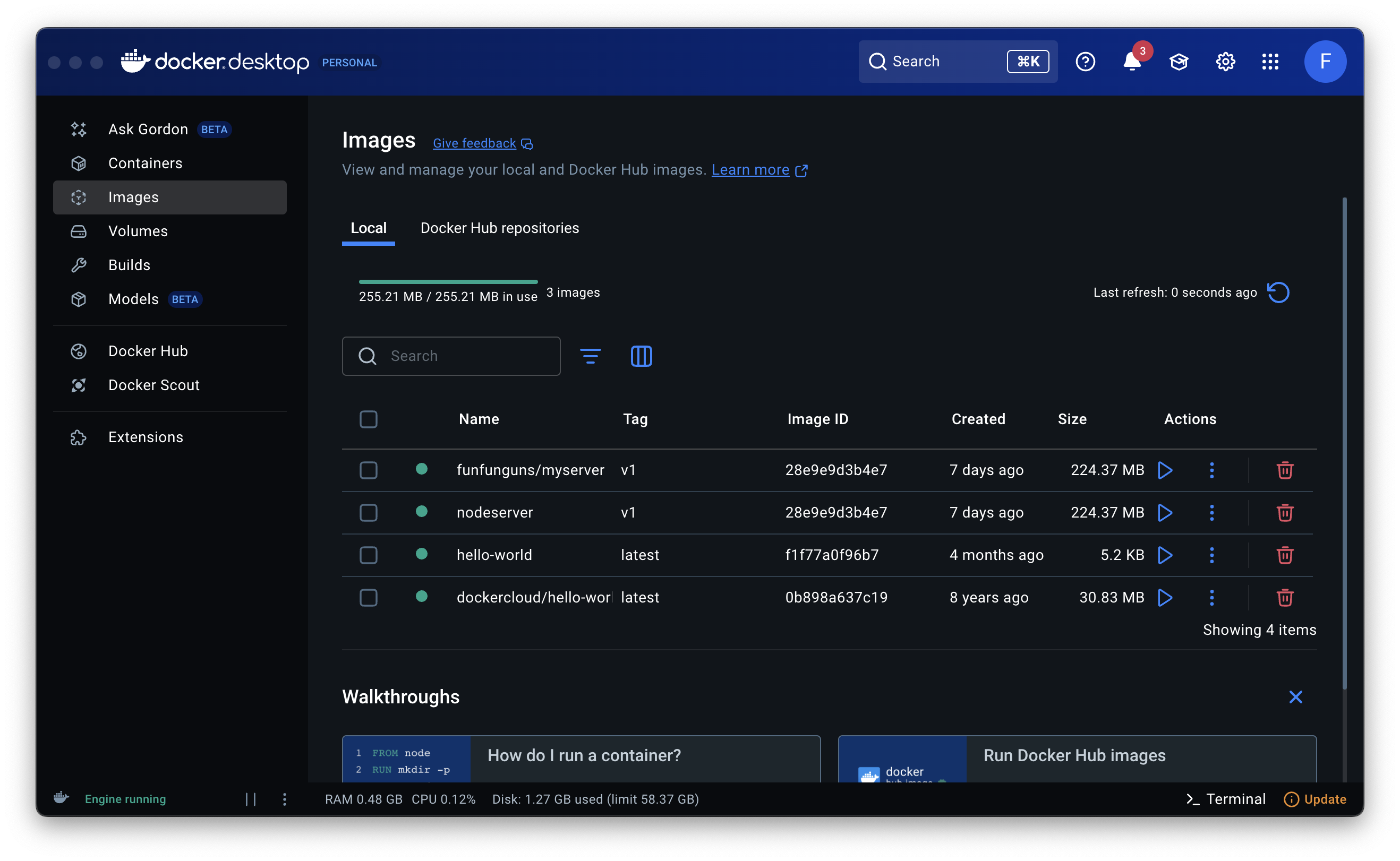Click the images Search input field
This screenshot has width=1400, height=861.
pyautogui.click(x=451, y=357)
